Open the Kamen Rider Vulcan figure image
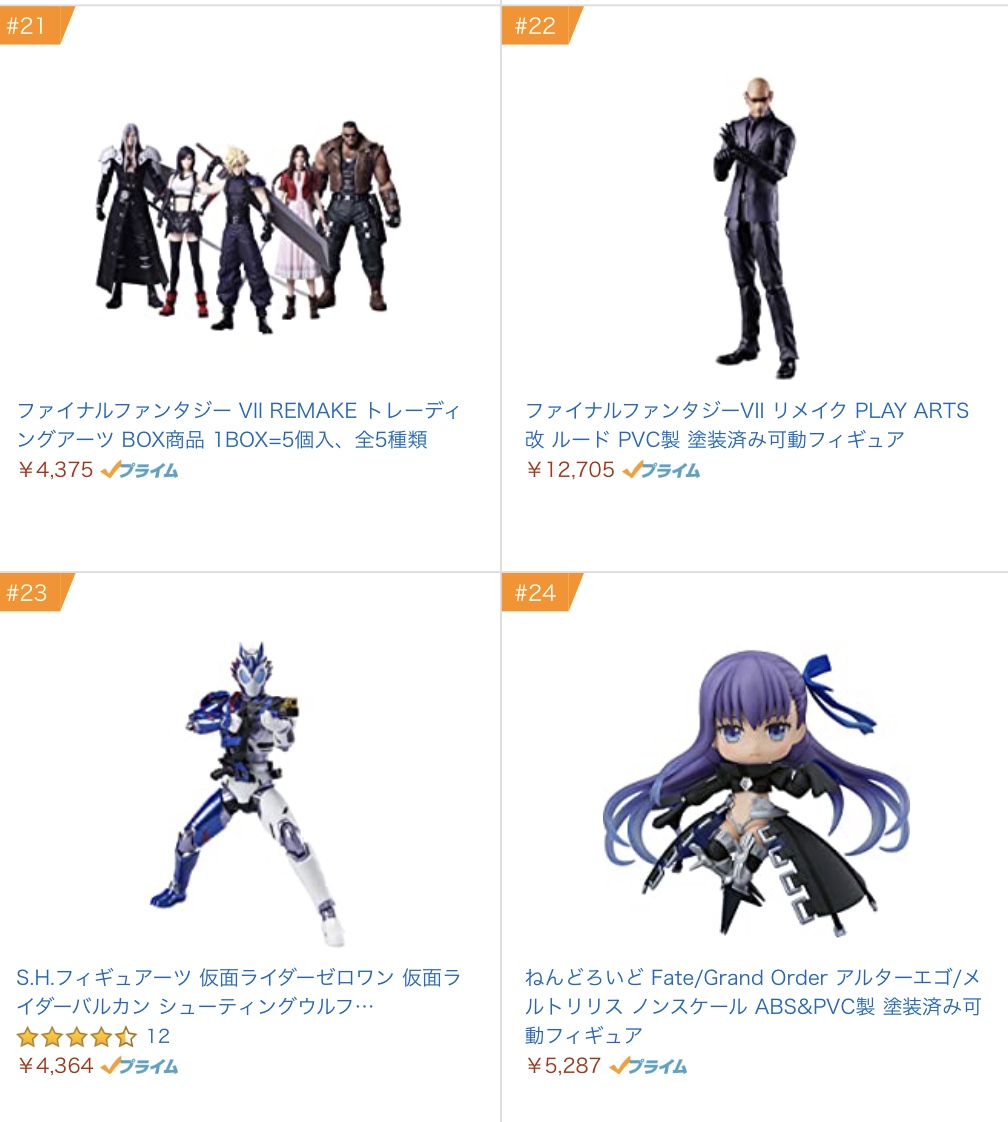Viewport: 1008px width, 1122px height. coord(248,794)
